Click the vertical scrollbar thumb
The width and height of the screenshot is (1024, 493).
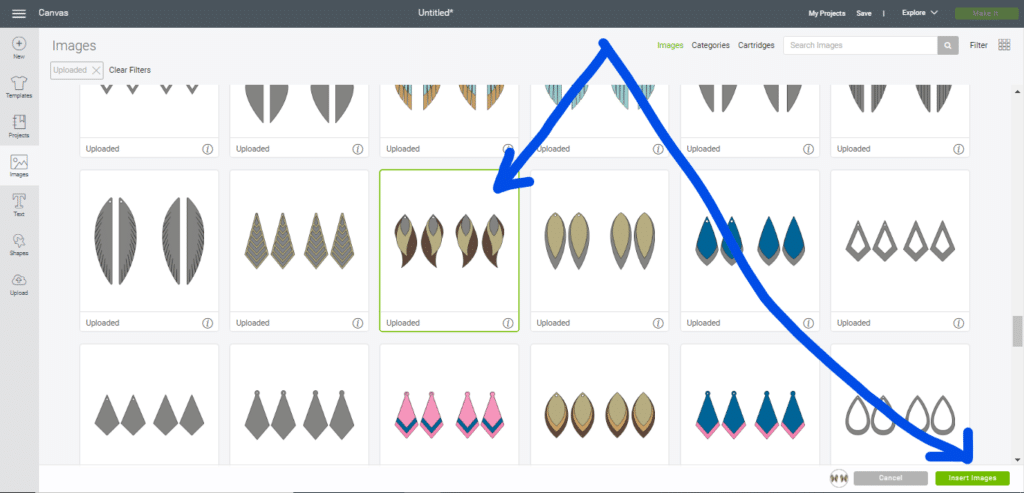tap(1017, 331)
